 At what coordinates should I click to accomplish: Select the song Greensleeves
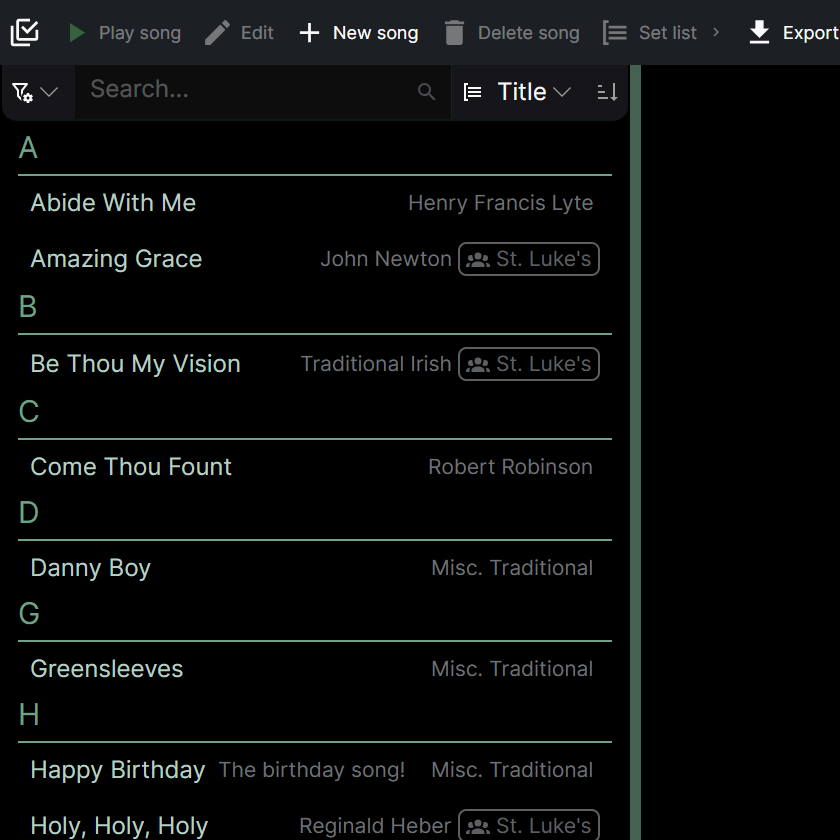click(315, 669)
